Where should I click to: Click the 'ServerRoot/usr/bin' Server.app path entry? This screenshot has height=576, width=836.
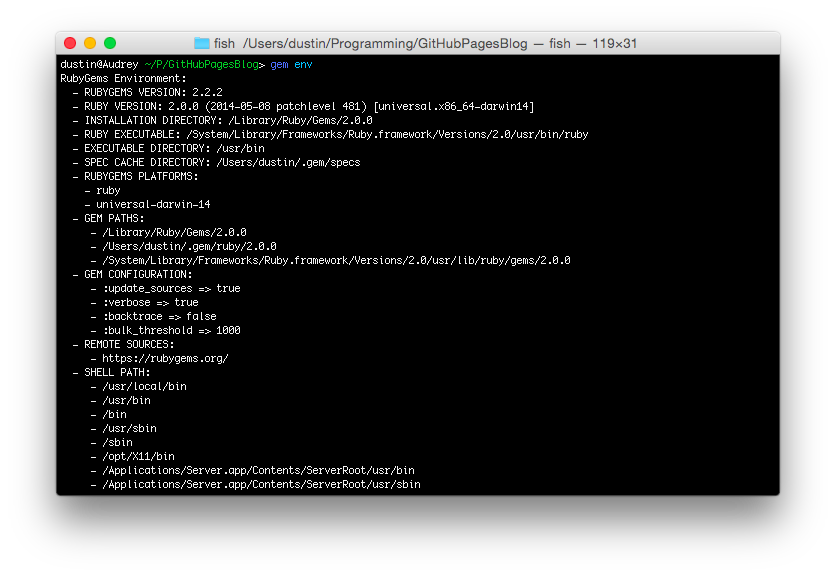253,470
